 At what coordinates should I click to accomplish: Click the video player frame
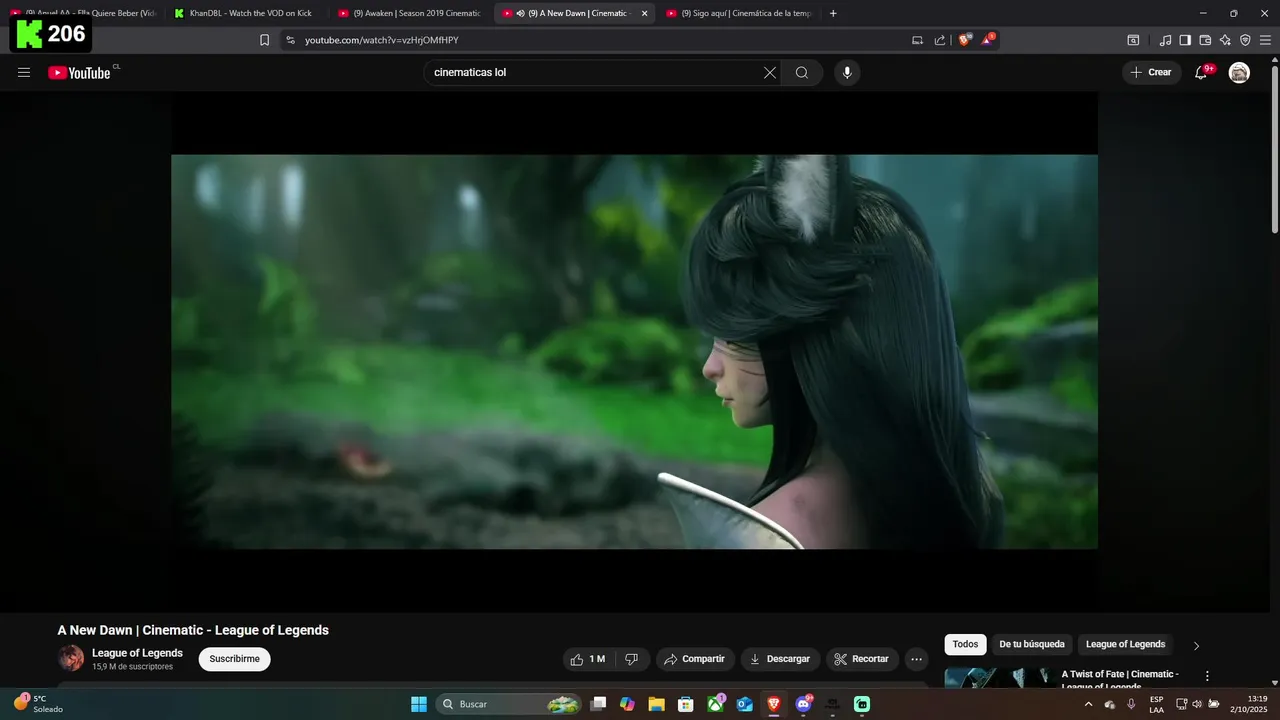point(634,351)
